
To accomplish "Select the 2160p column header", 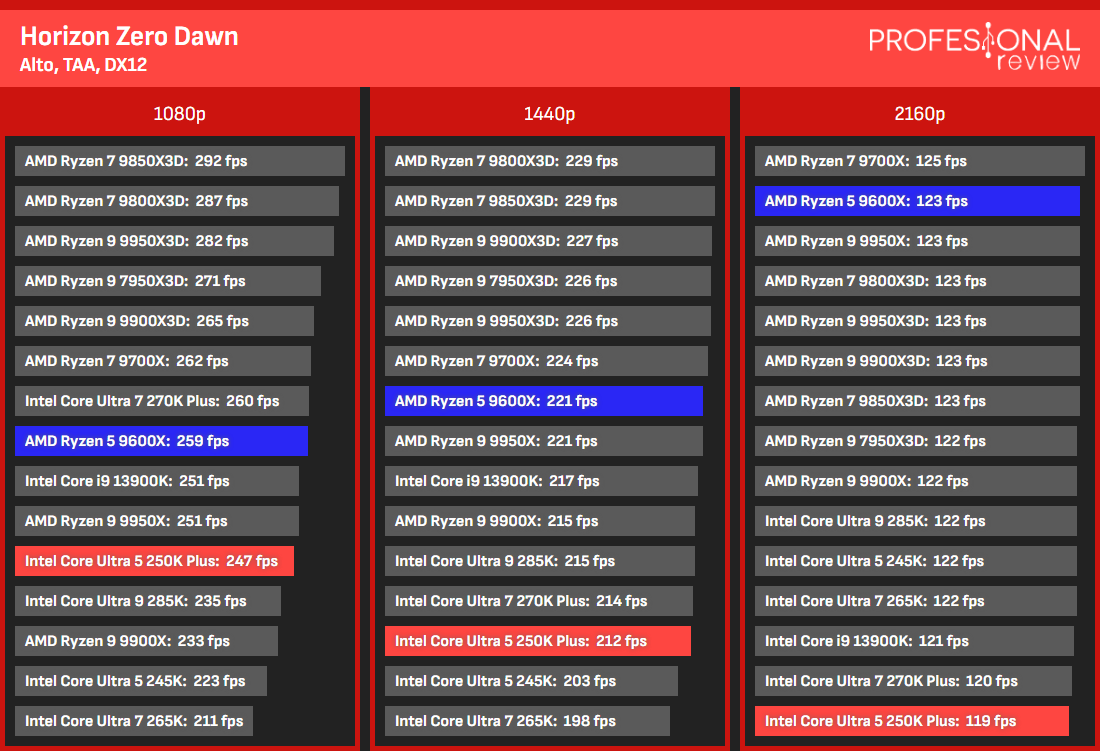I will [920, 113].
